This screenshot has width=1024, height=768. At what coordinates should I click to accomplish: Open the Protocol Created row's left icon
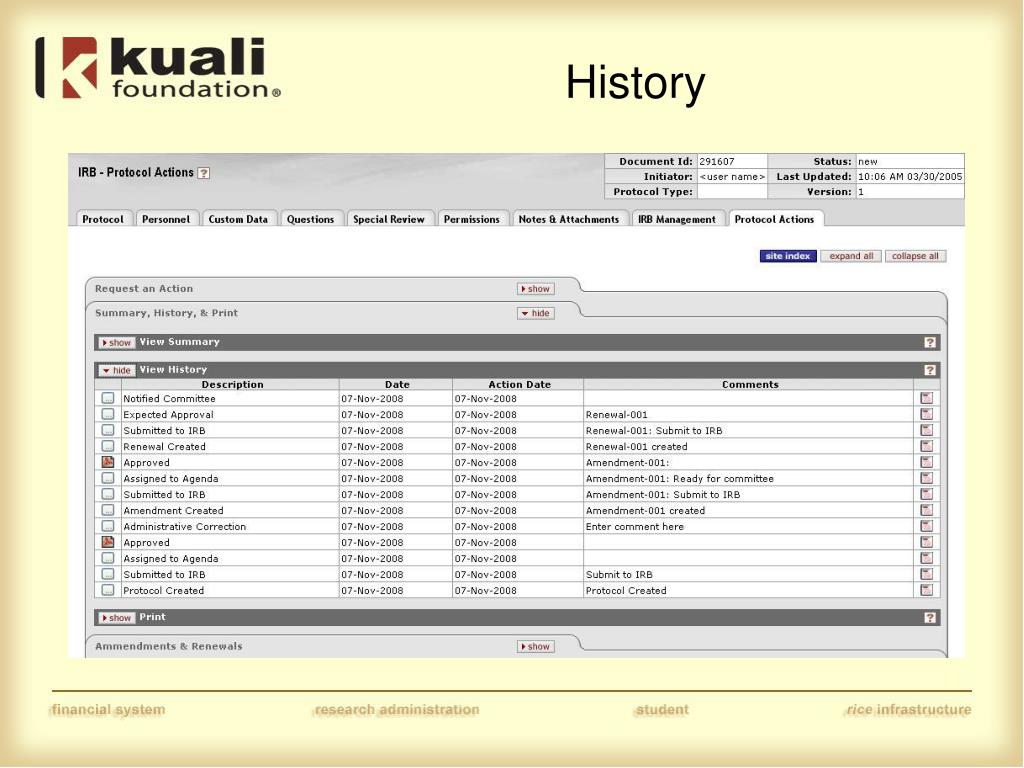(x=108, y=590)
